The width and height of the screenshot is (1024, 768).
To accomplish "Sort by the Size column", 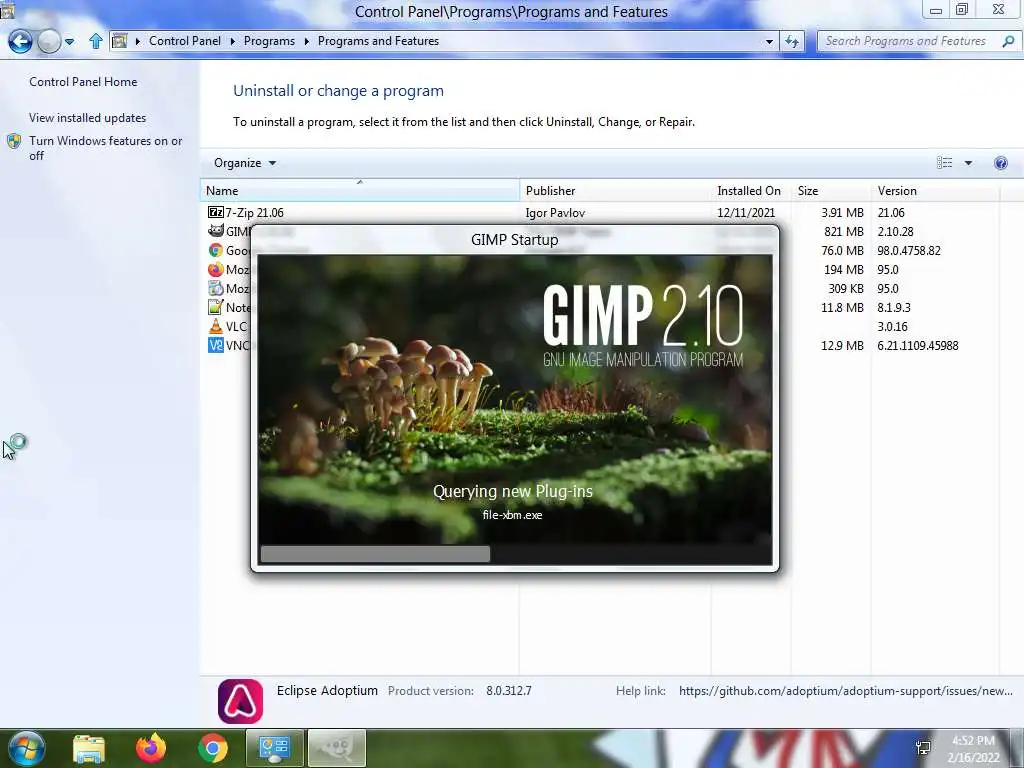I will pyautogui.click(x=831, y=191).
